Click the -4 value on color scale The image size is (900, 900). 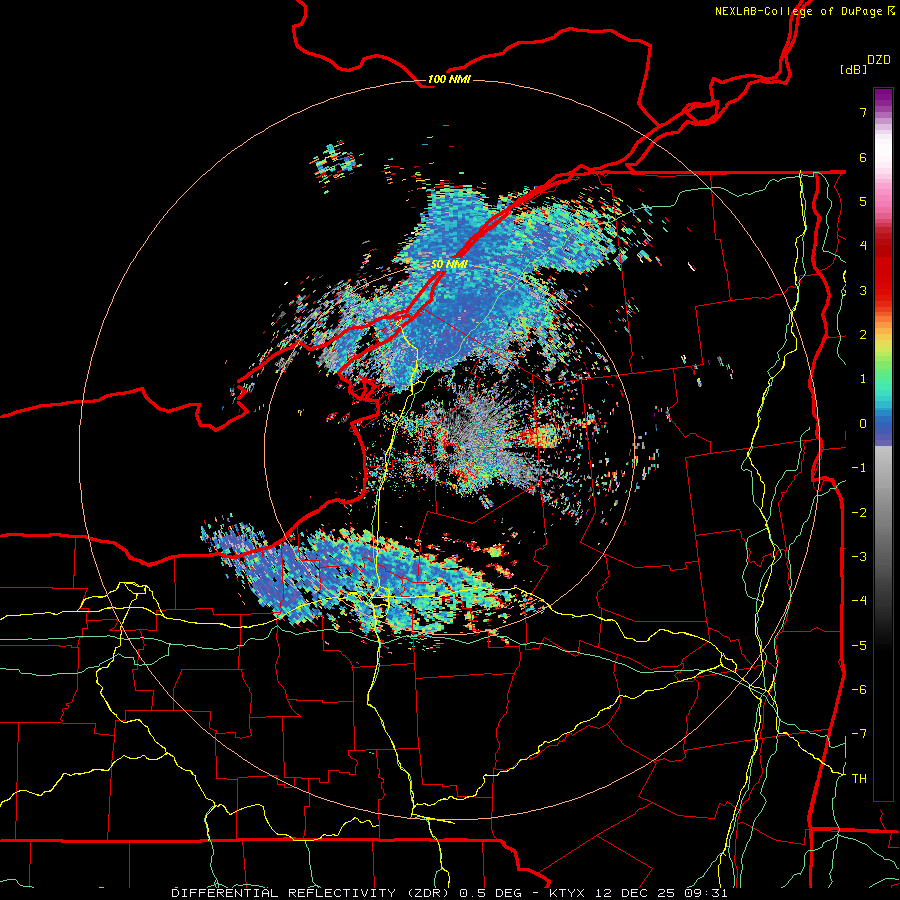point(859,601)
